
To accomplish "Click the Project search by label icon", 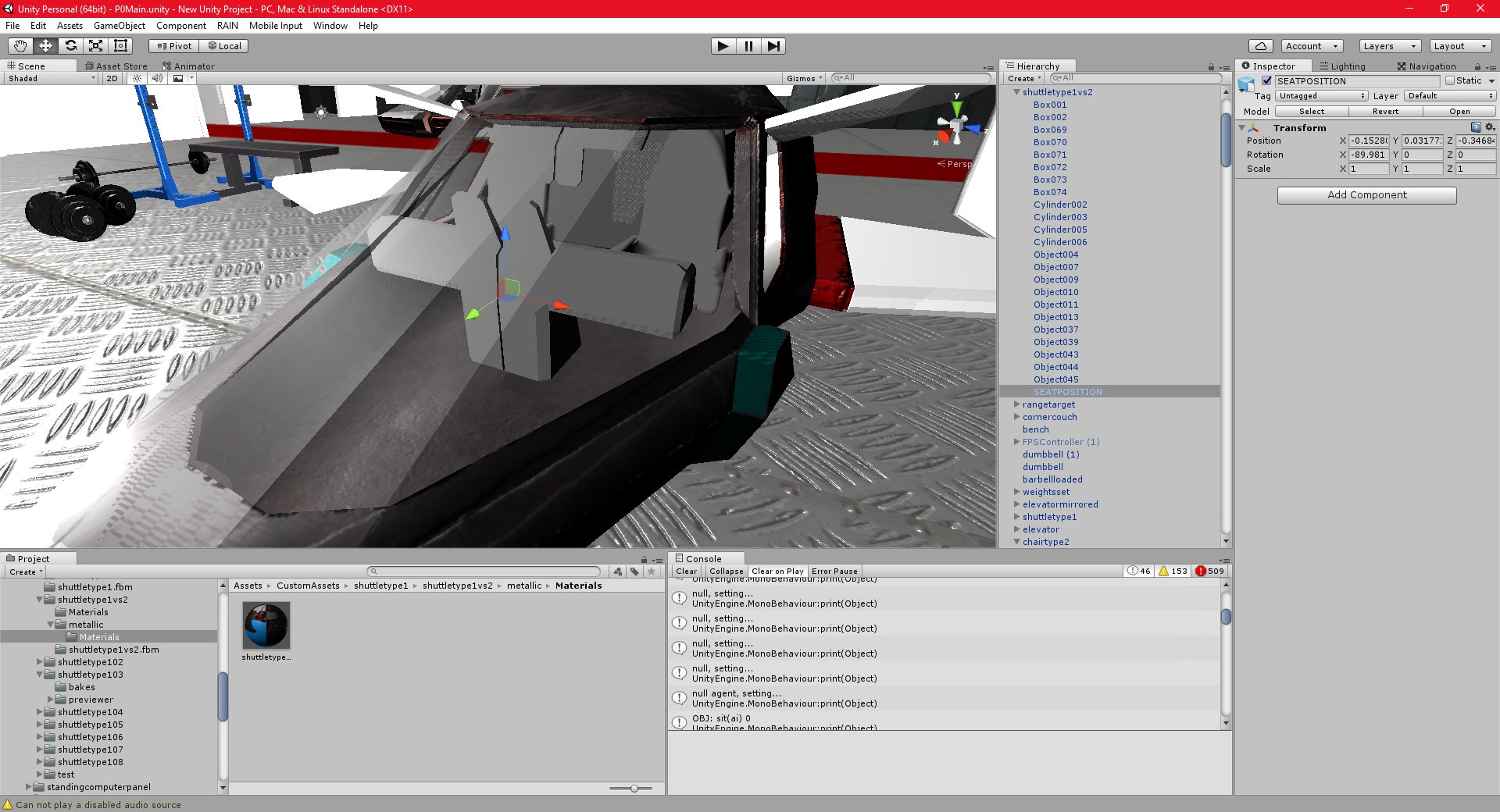I will [634, 572].
